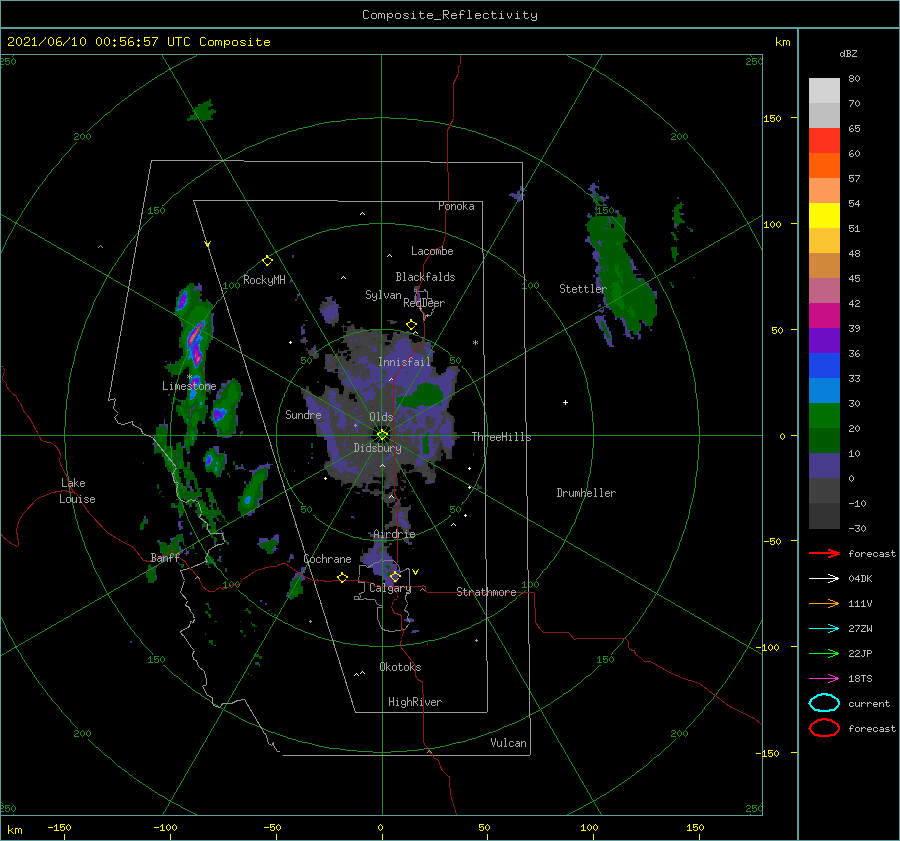This screenshot has height=841, width=900.
Task: Click the ThreeHills label
Action: point(501,437)
